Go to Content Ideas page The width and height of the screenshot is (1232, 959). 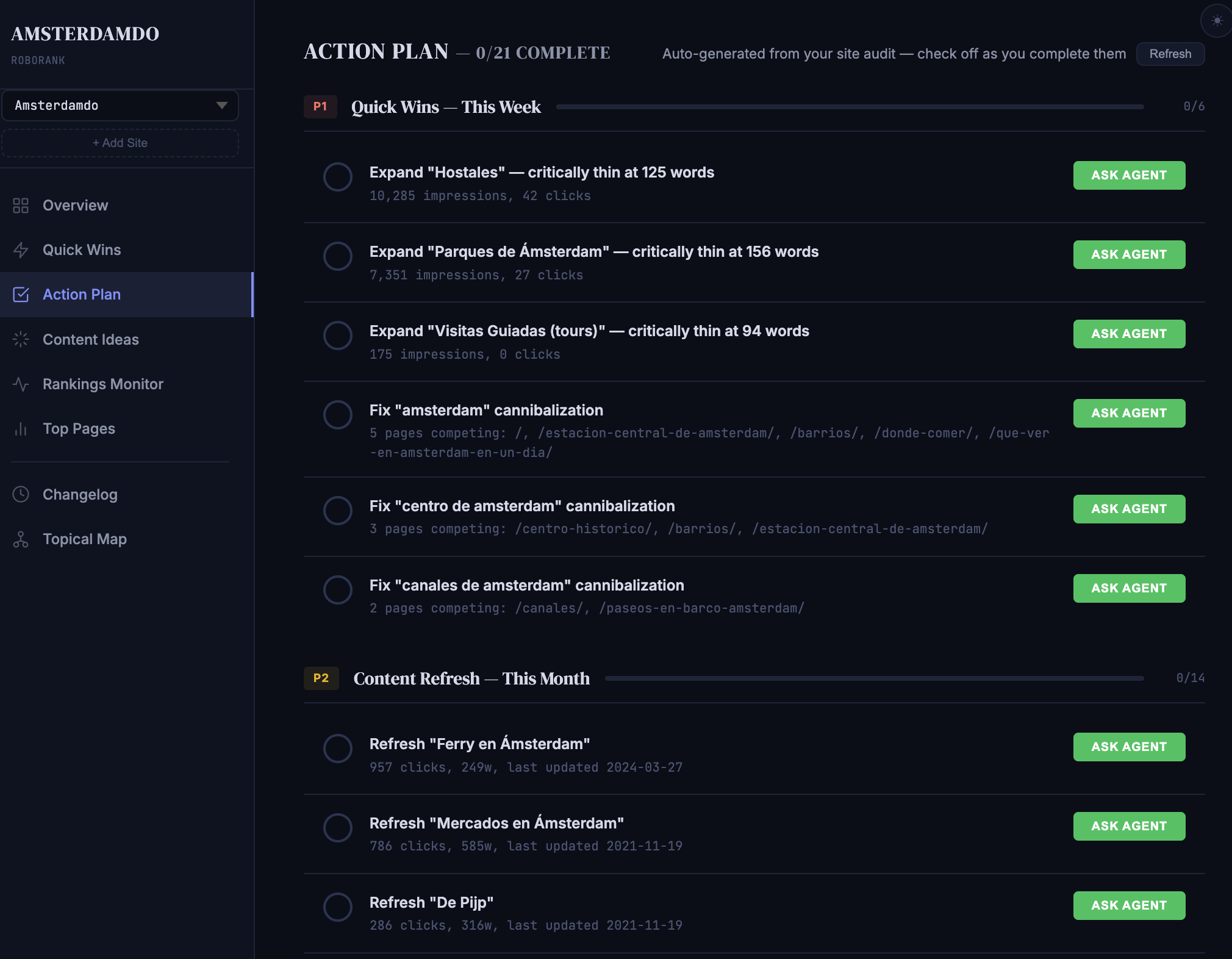(x=90, y=339)
